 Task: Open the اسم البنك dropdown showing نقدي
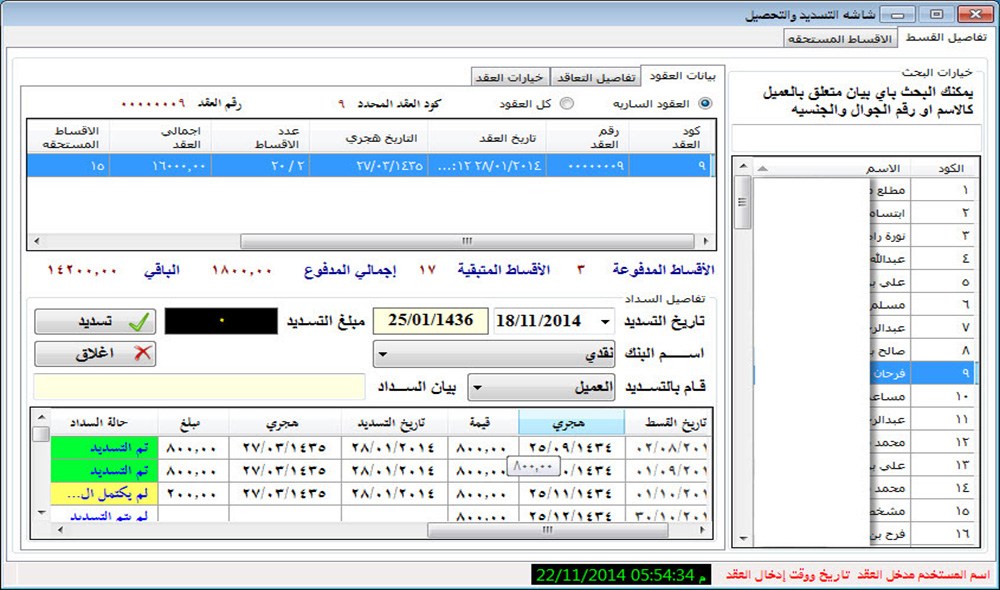[381, 353]
